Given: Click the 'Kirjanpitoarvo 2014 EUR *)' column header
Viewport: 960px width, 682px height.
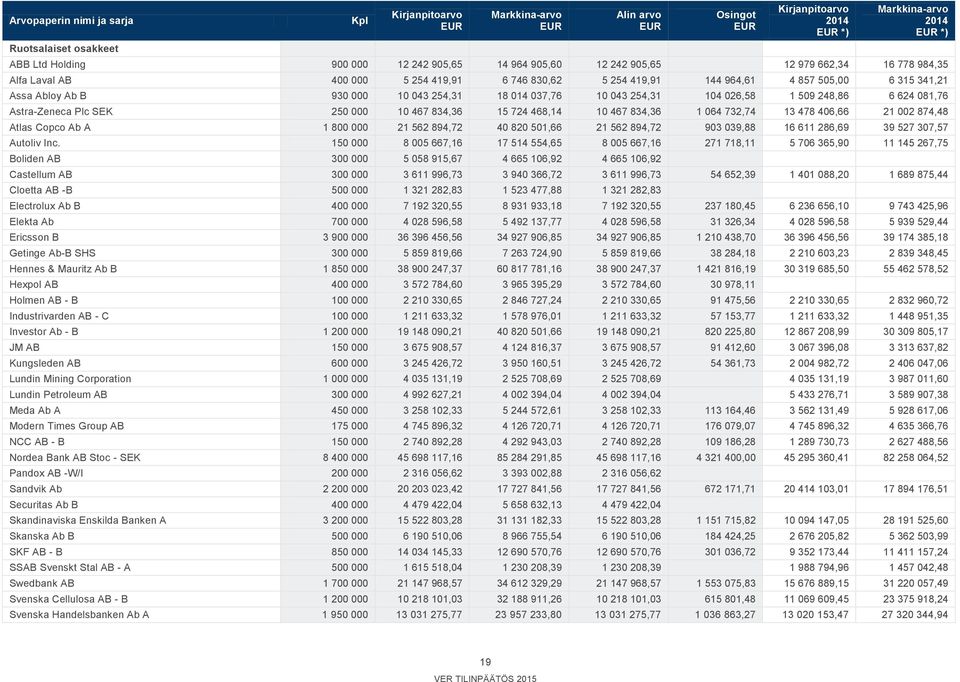Looking at the screenshot, I should (813, 21).
